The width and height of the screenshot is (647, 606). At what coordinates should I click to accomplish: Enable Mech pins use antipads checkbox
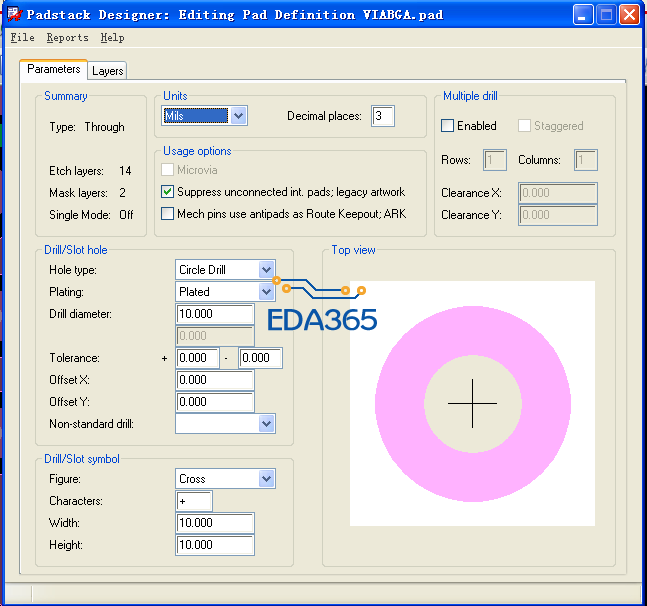(x=167, y=214)
